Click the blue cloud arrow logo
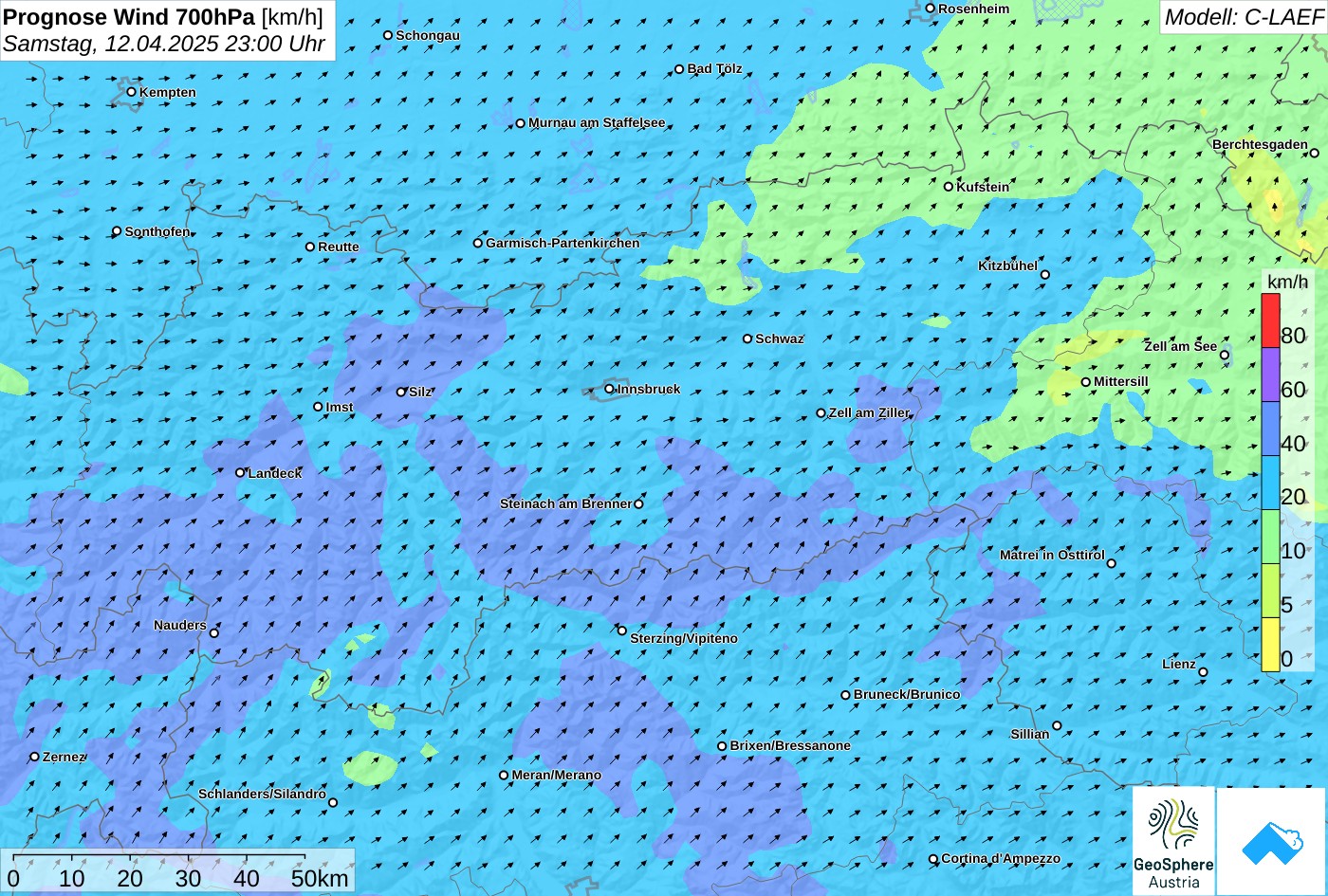This screenshot has width=1328, height=896. click(1271, 840)
